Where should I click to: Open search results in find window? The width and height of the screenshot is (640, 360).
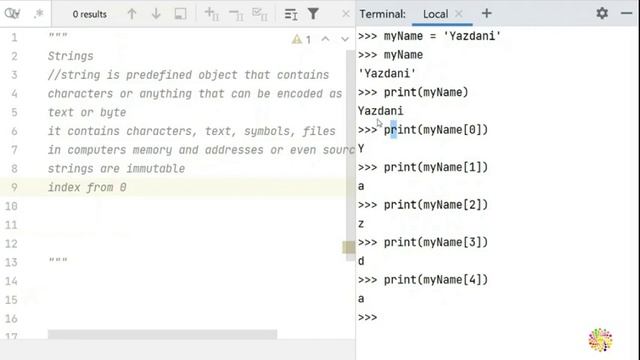tap(180, 14)
